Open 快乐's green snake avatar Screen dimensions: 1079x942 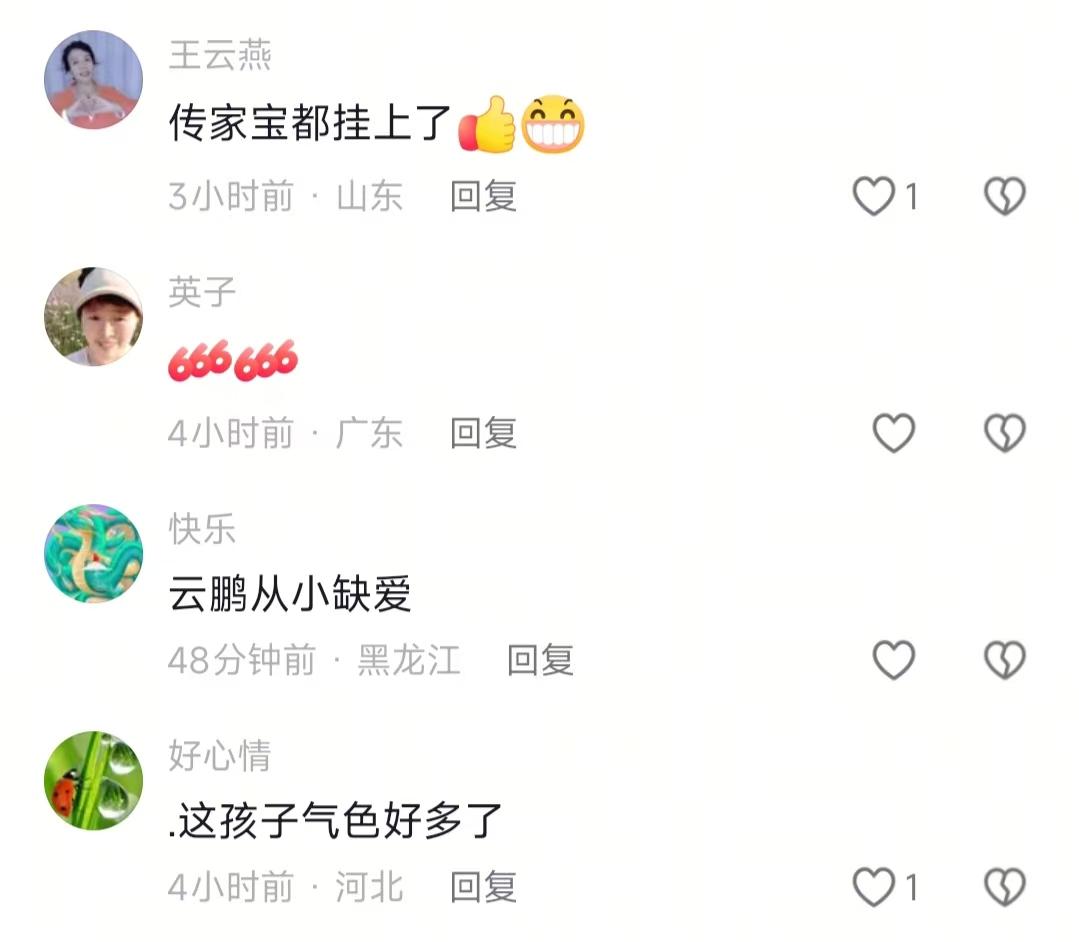(94, 554)
